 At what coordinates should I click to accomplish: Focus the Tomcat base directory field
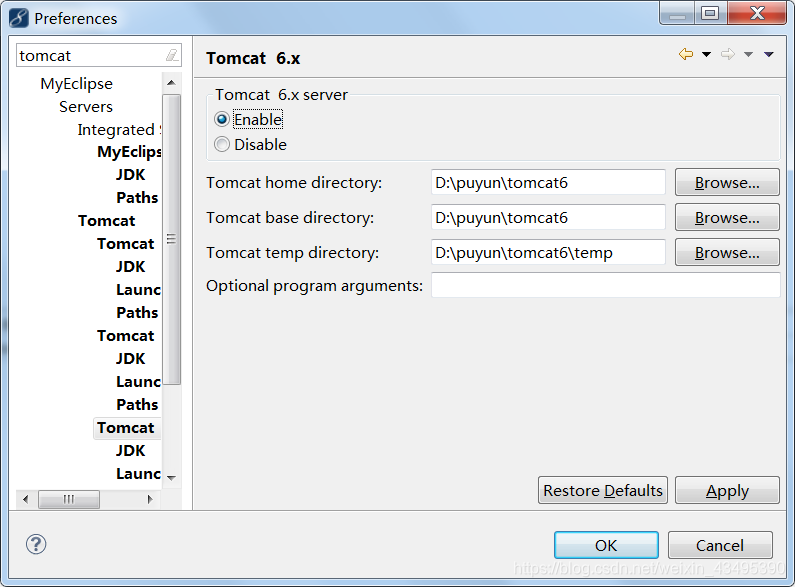pos(548,217)
